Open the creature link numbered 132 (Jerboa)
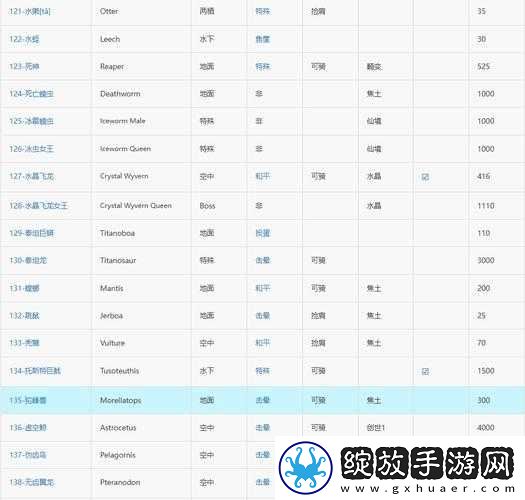This screenshot has height=500, width=525. [x=24, y=315]
